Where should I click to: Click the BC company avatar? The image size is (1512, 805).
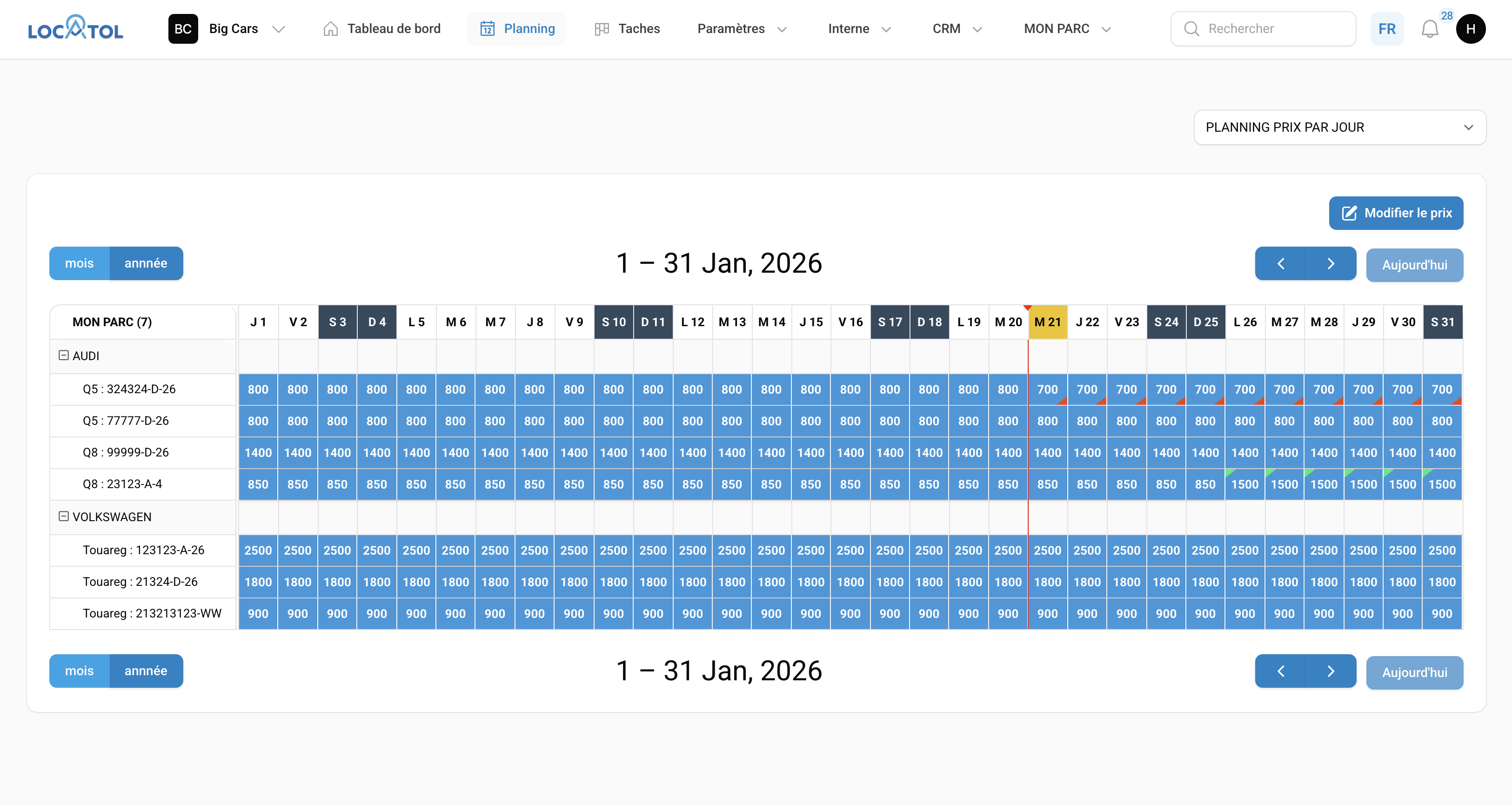(182, 28)
